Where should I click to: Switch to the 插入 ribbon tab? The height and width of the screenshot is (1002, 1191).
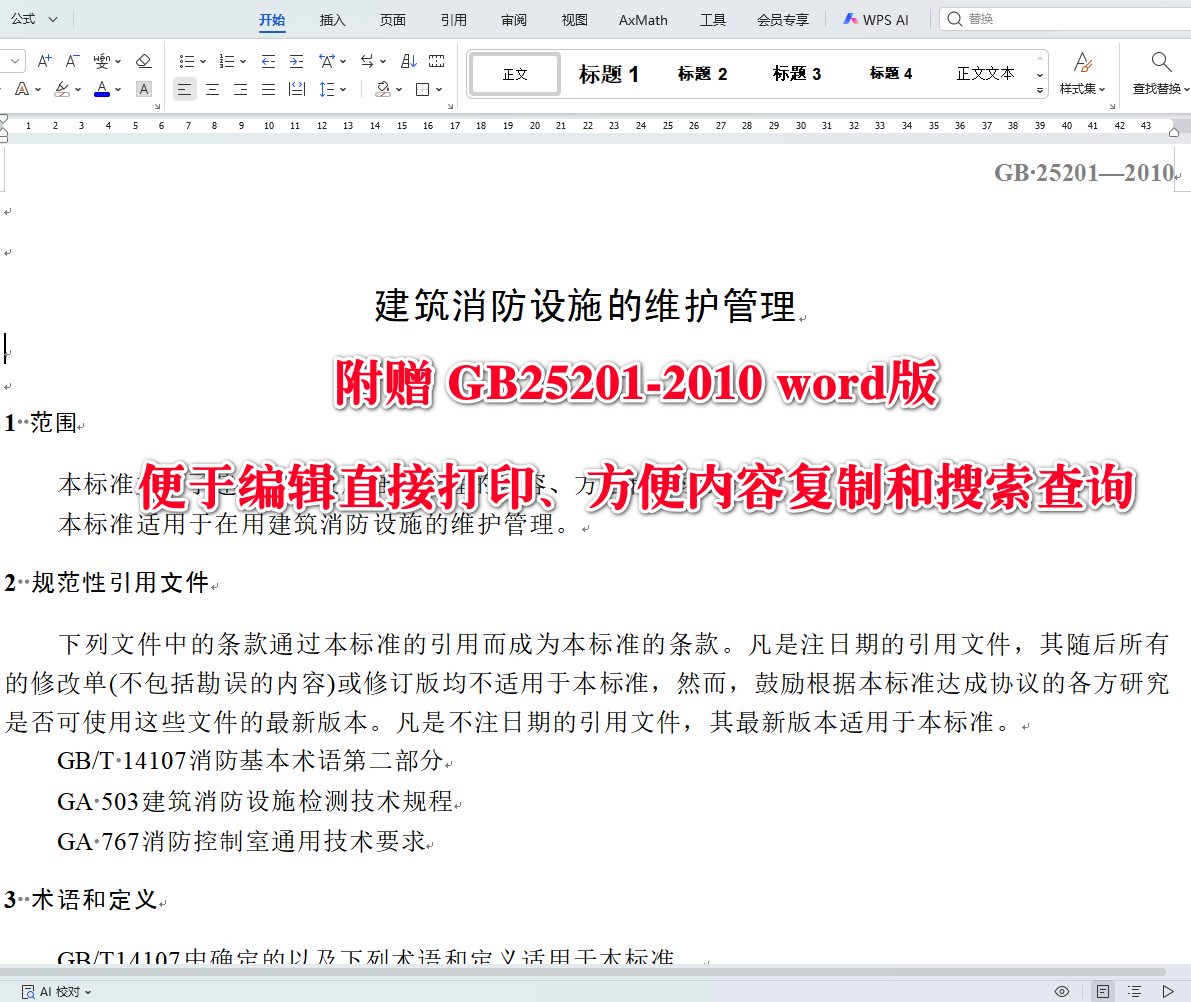332,19
